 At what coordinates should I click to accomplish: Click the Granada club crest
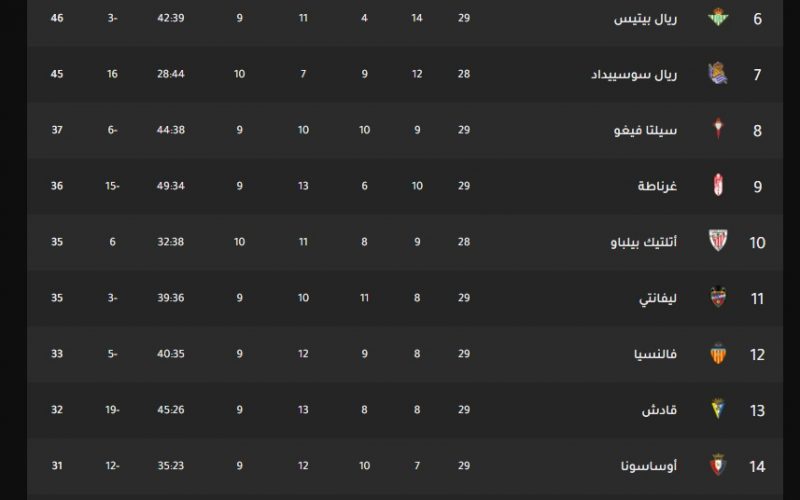click(x=718, y=185)
